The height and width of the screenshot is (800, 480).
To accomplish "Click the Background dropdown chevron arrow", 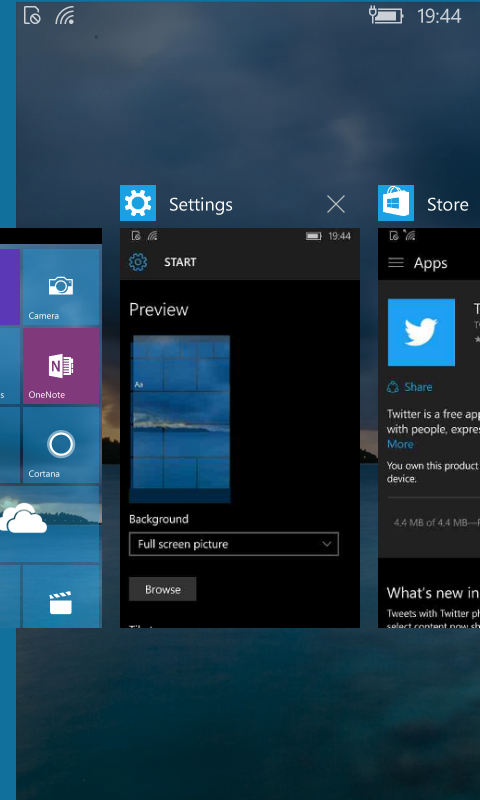I will point(327,544).
